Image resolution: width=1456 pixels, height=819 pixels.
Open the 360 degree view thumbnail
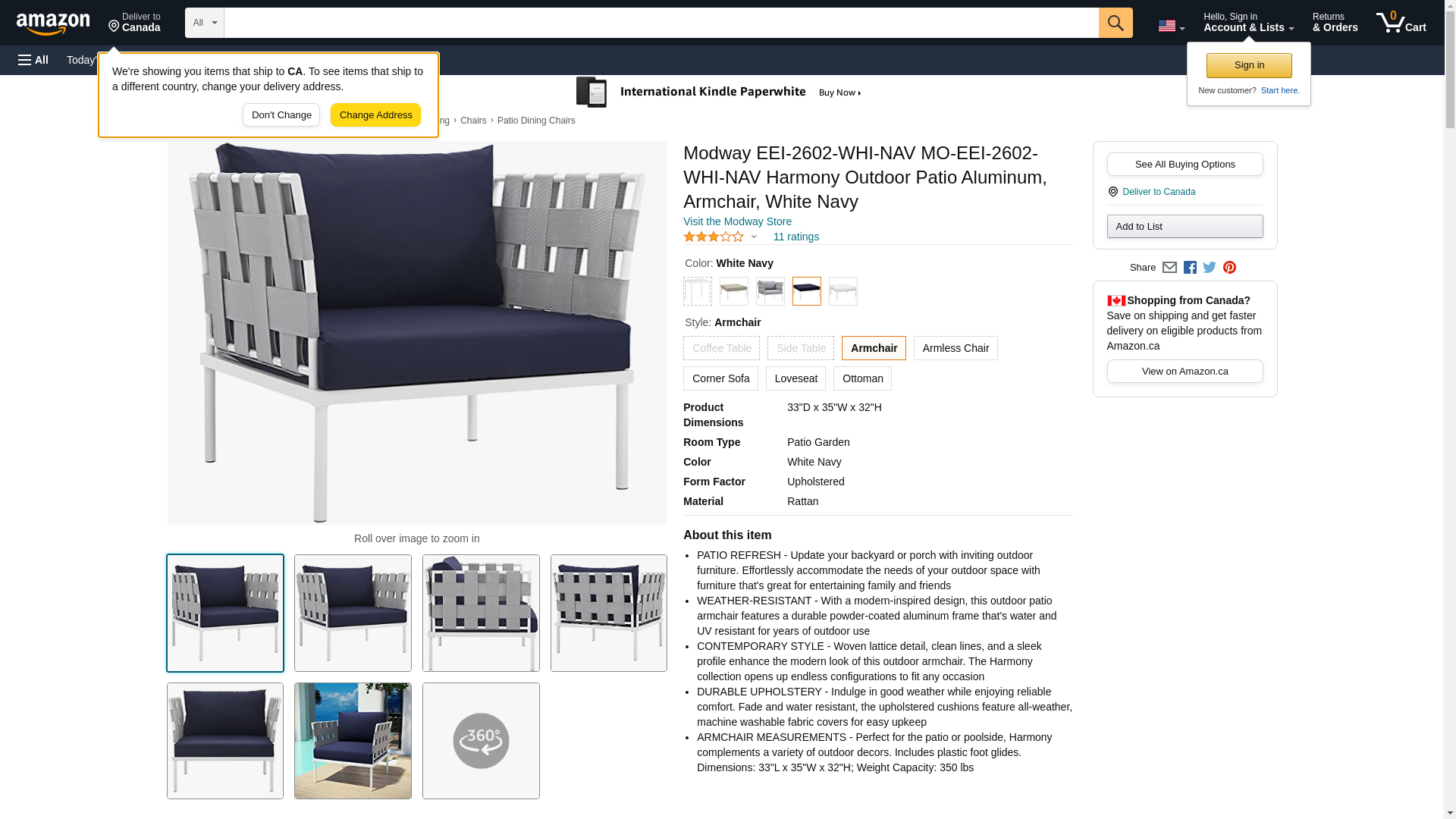481,741
